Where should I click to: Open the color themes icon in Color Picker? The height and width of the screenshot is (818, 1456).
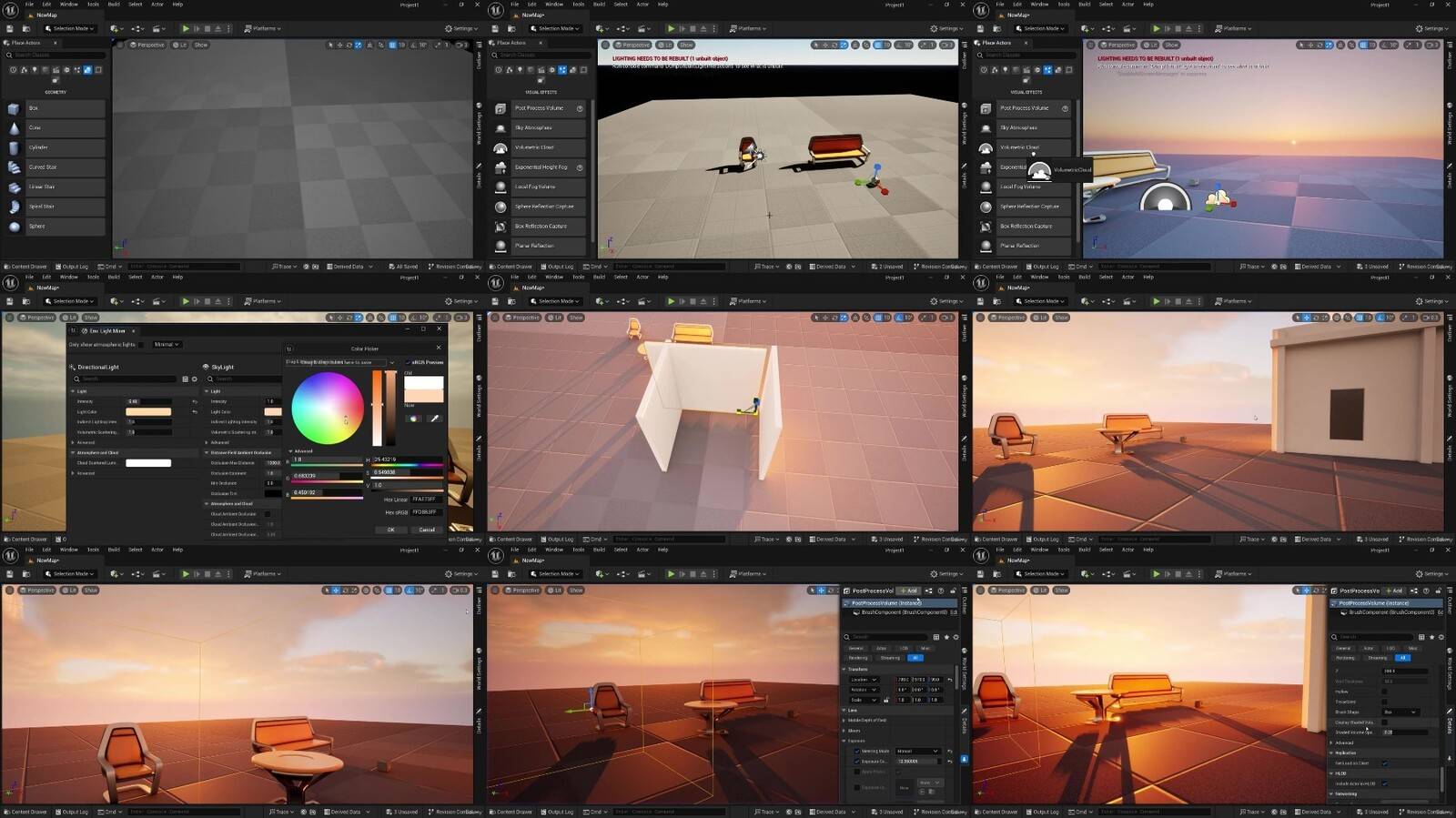coord(414,419)
